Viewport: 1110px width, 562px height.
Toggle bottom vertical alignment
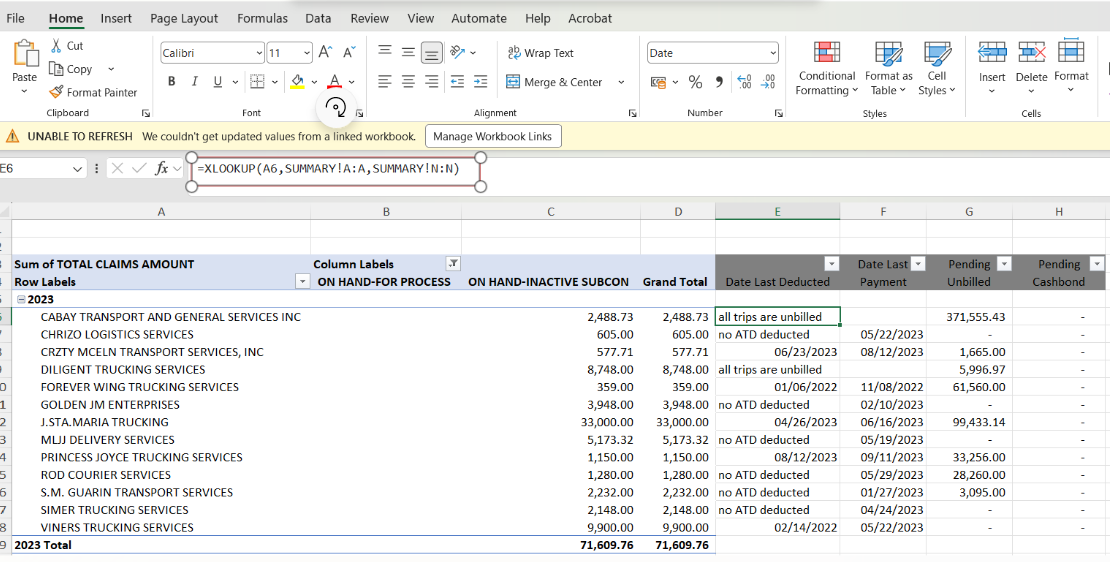[432, 52]
